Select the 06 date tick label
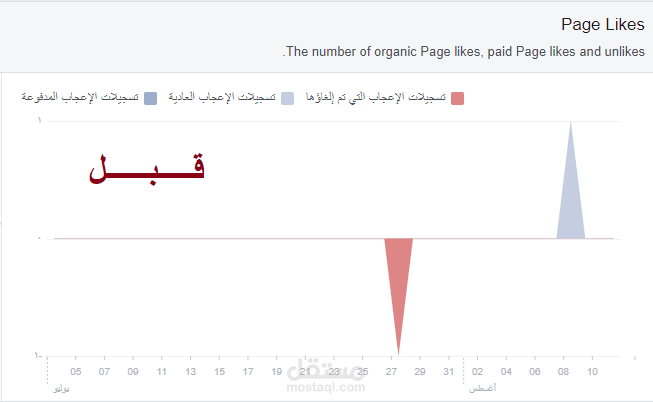This screenshot has width=653, height=402. (x=535, y=372)
